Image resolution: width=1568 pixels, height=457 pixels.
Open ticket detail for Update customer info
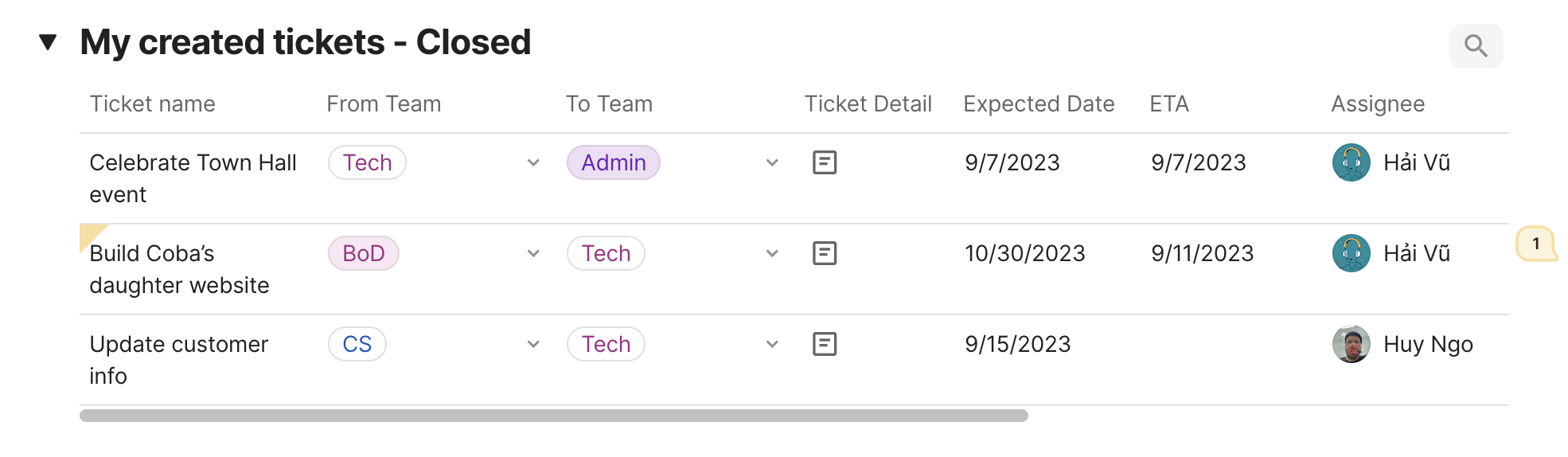[x=824, y=344]
